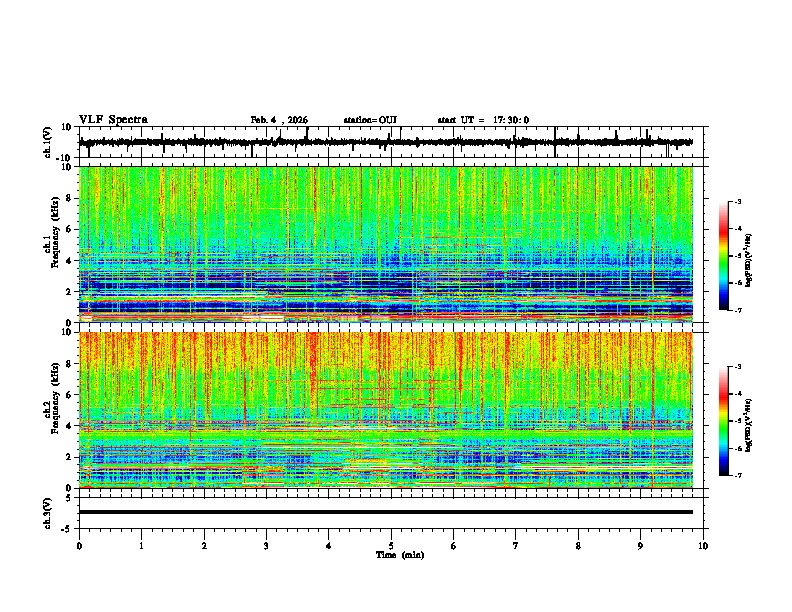Click the ch.1 voltage waveform trace
The width and height of the screenshot is (792, 612).
pos(386,142)
